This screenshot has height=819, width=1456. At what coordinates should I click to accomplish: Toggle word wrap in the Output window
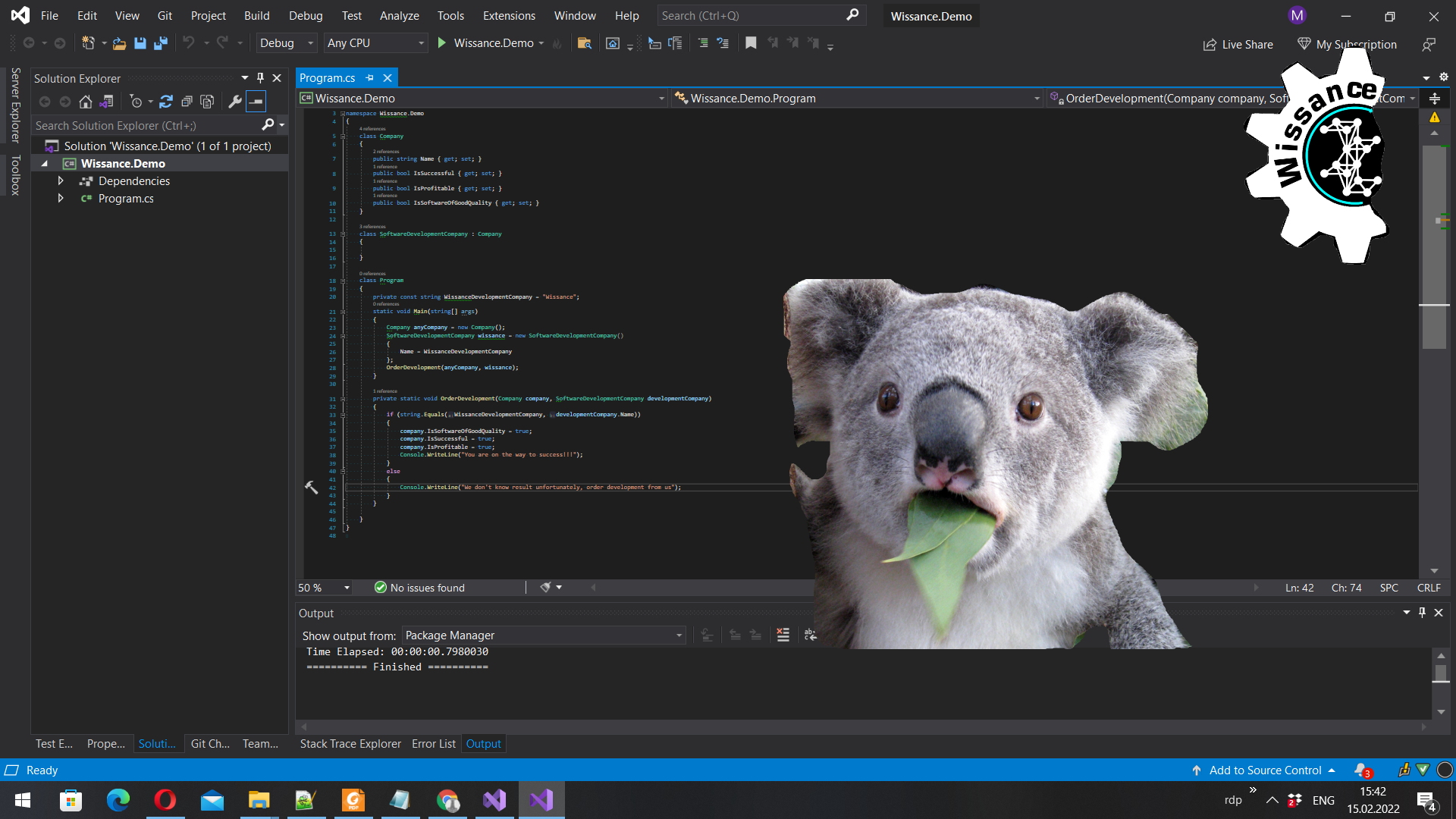coord(810,635)
